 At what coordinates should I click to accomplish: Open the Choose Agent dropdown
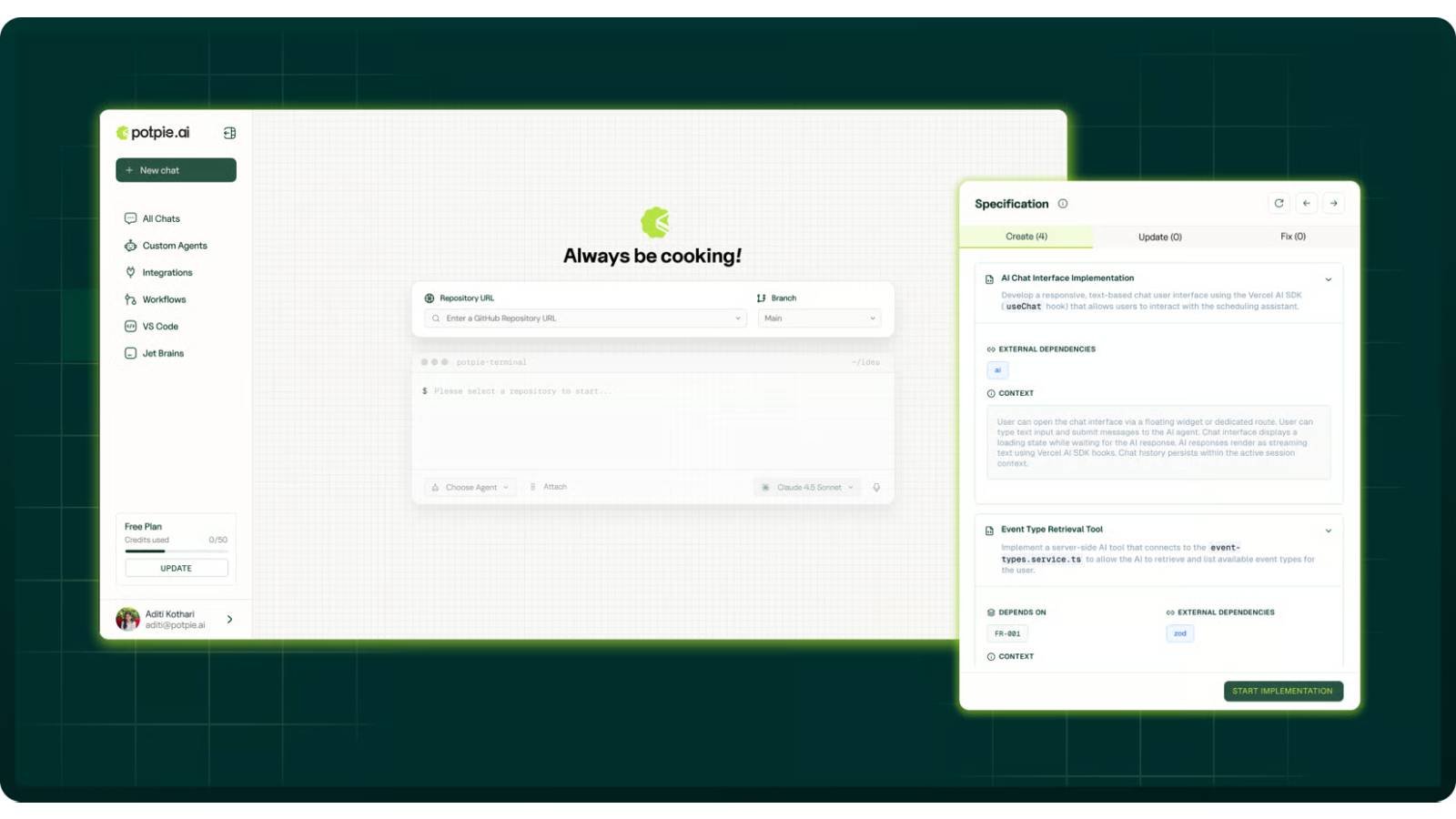tap(470, 487)
